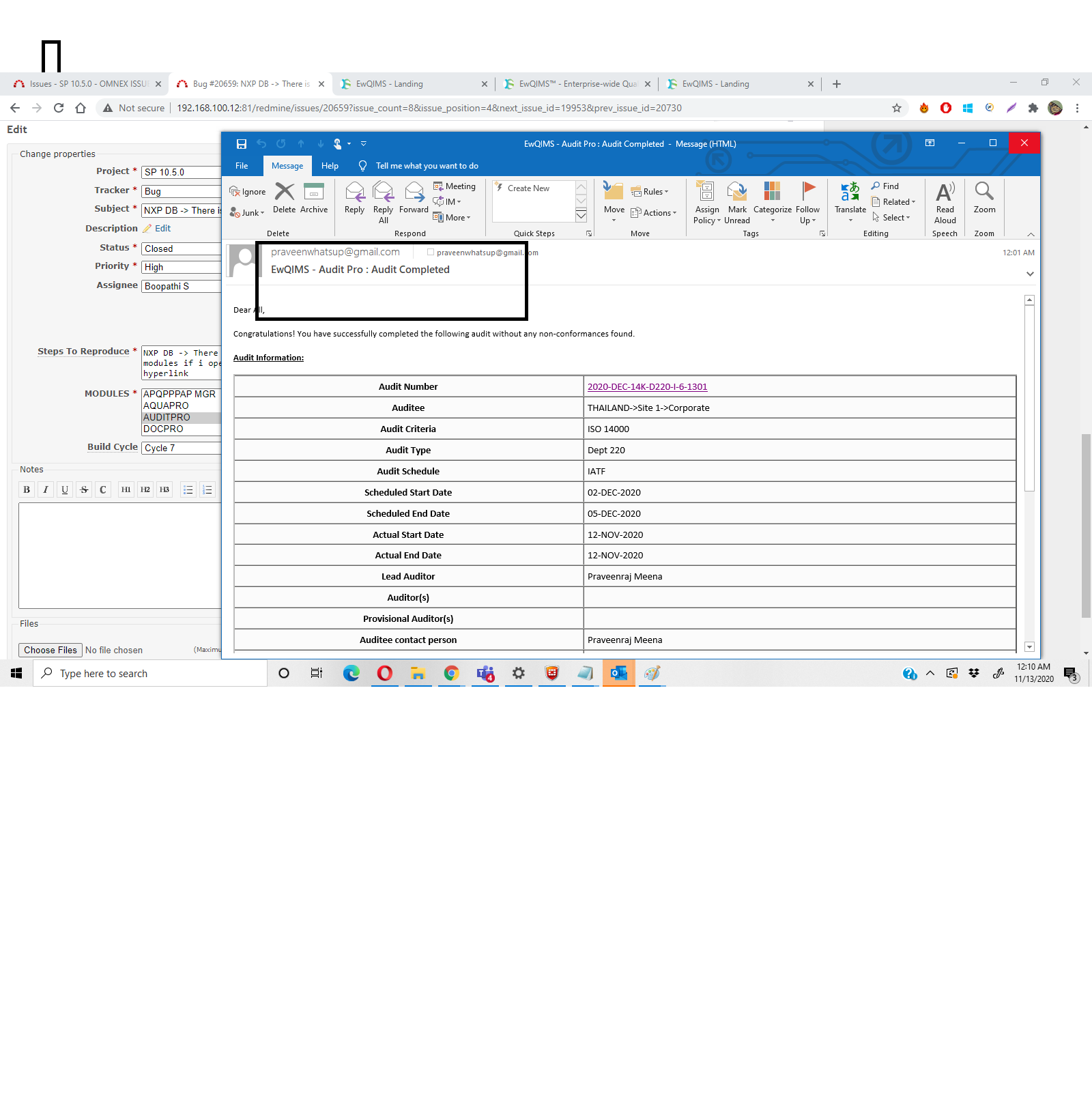Open the notification center icon
The image size is (1092, 1099).
coord(1070,674)
